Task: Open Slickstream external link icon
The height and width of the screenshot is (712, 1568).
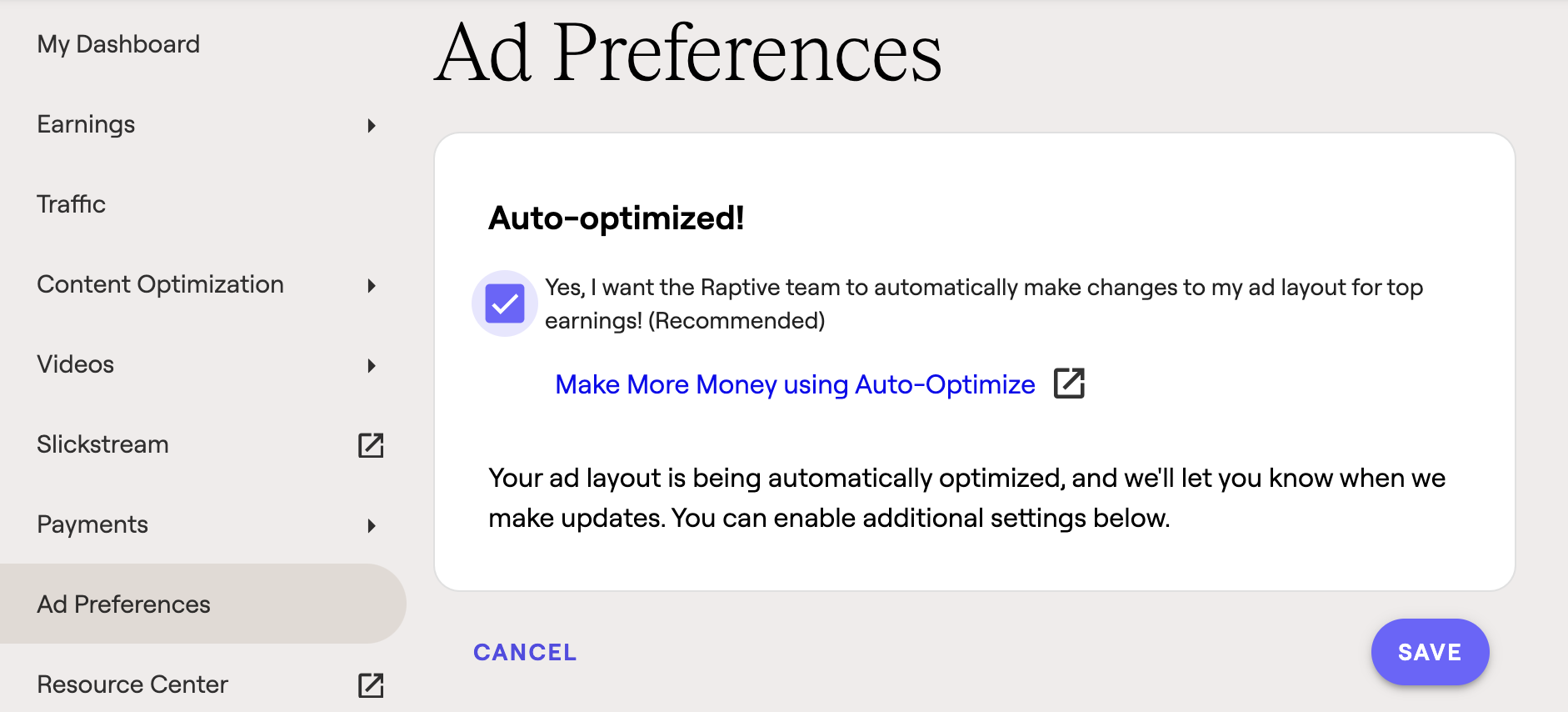Action: (x=371, y=445)
